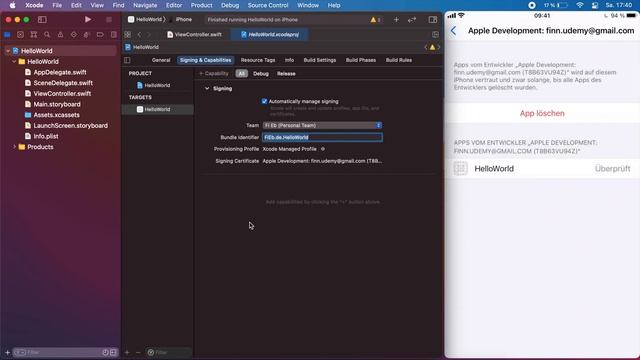Open AppDelegate.swift in the navigator
Viewport: 640px width, 360px height.
click(60, 72)
